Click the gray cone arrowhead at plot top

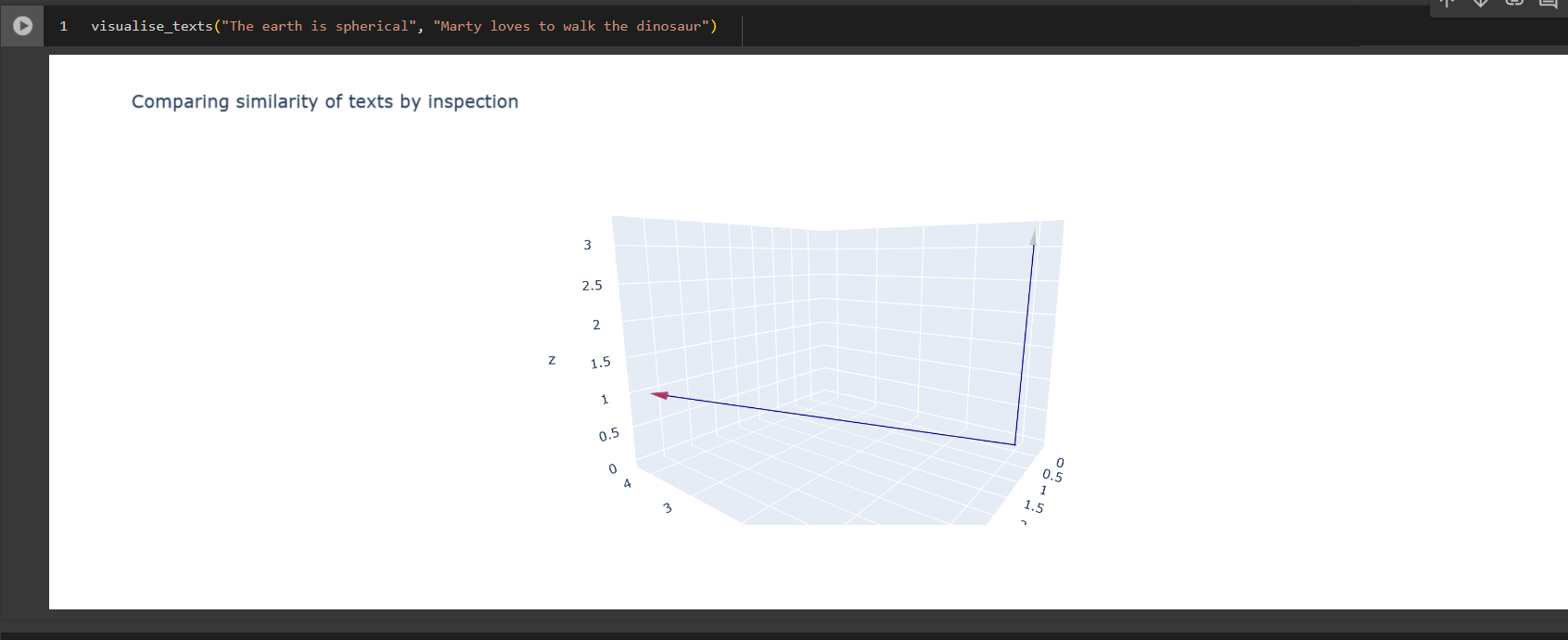tap(1033, 236)
